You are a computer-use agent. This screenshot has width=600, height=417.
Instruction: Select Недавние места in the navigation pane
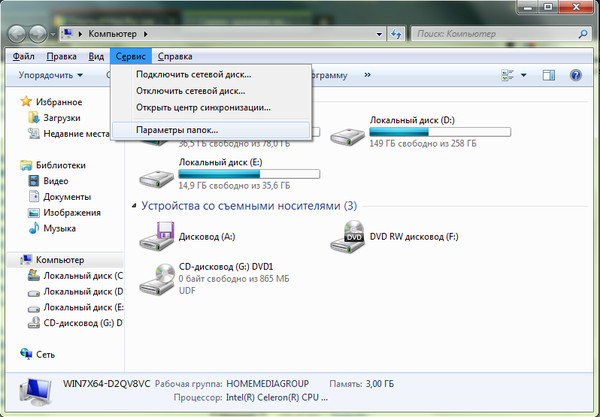(x=76, y=134)
